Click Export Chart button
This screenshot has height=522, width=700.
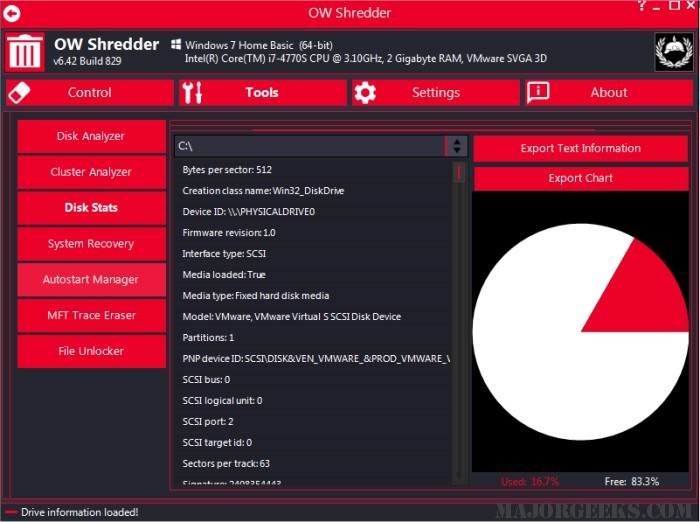point(580,178)
